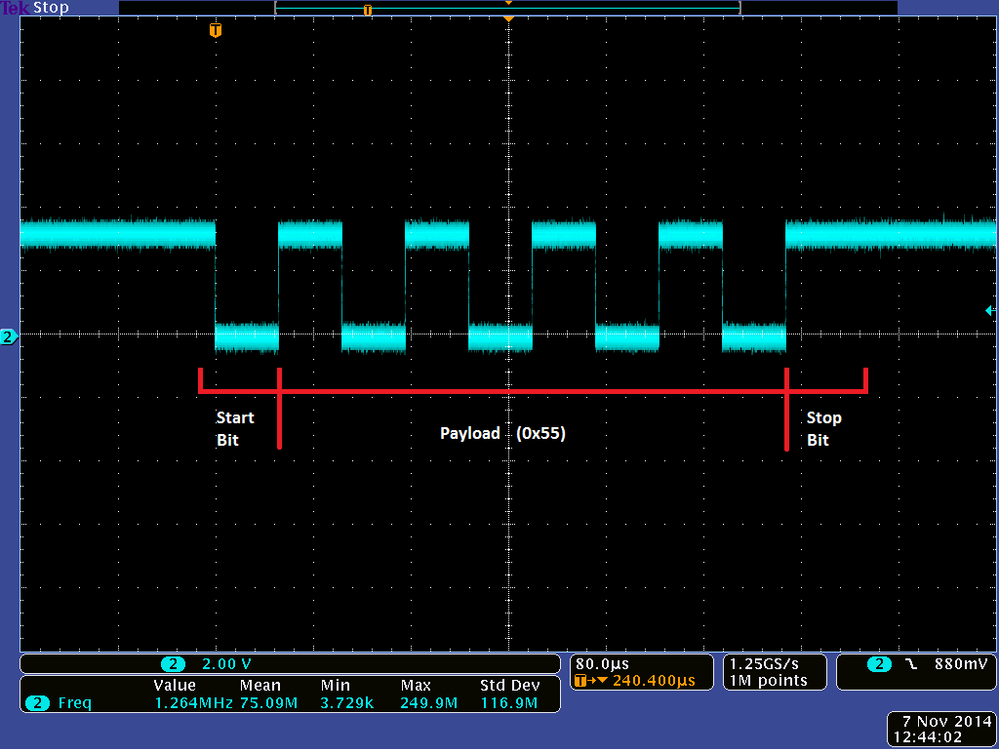Click the orange T marker inside zoom bar
999x749 pixels.
pyautogui.click(x=368, y=8)
